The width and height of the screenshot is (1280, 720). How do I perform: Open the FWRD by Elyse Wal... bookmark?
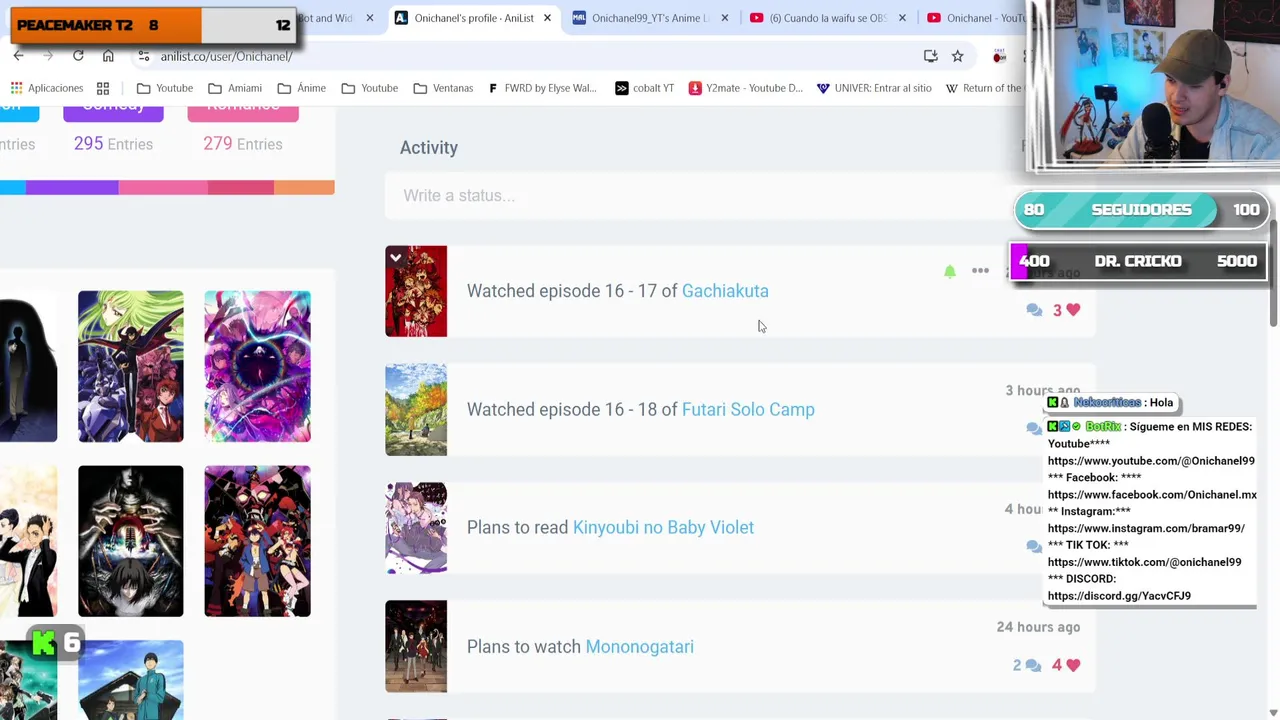coord(542,88)
